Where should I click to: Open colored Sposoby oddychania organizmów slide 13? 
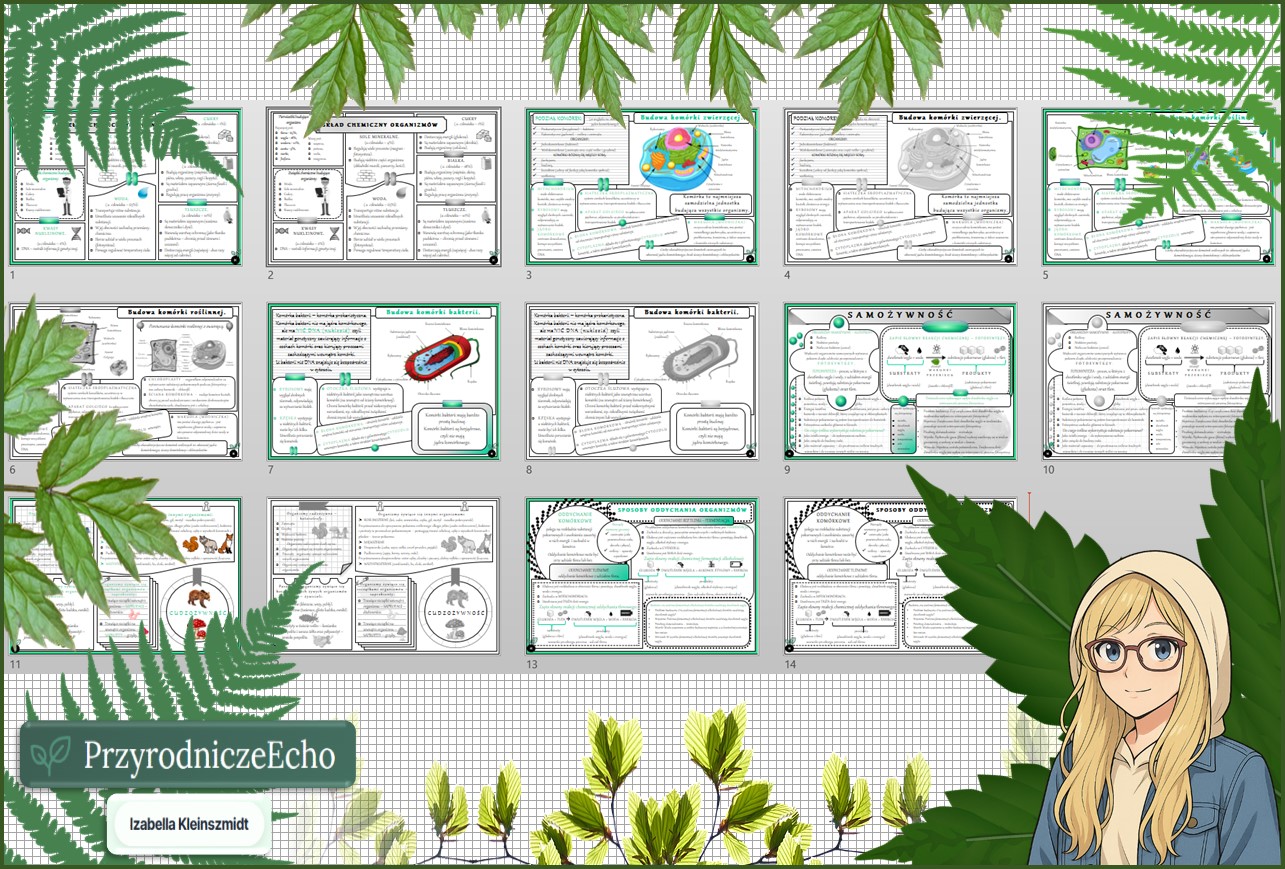pos(642,576)
